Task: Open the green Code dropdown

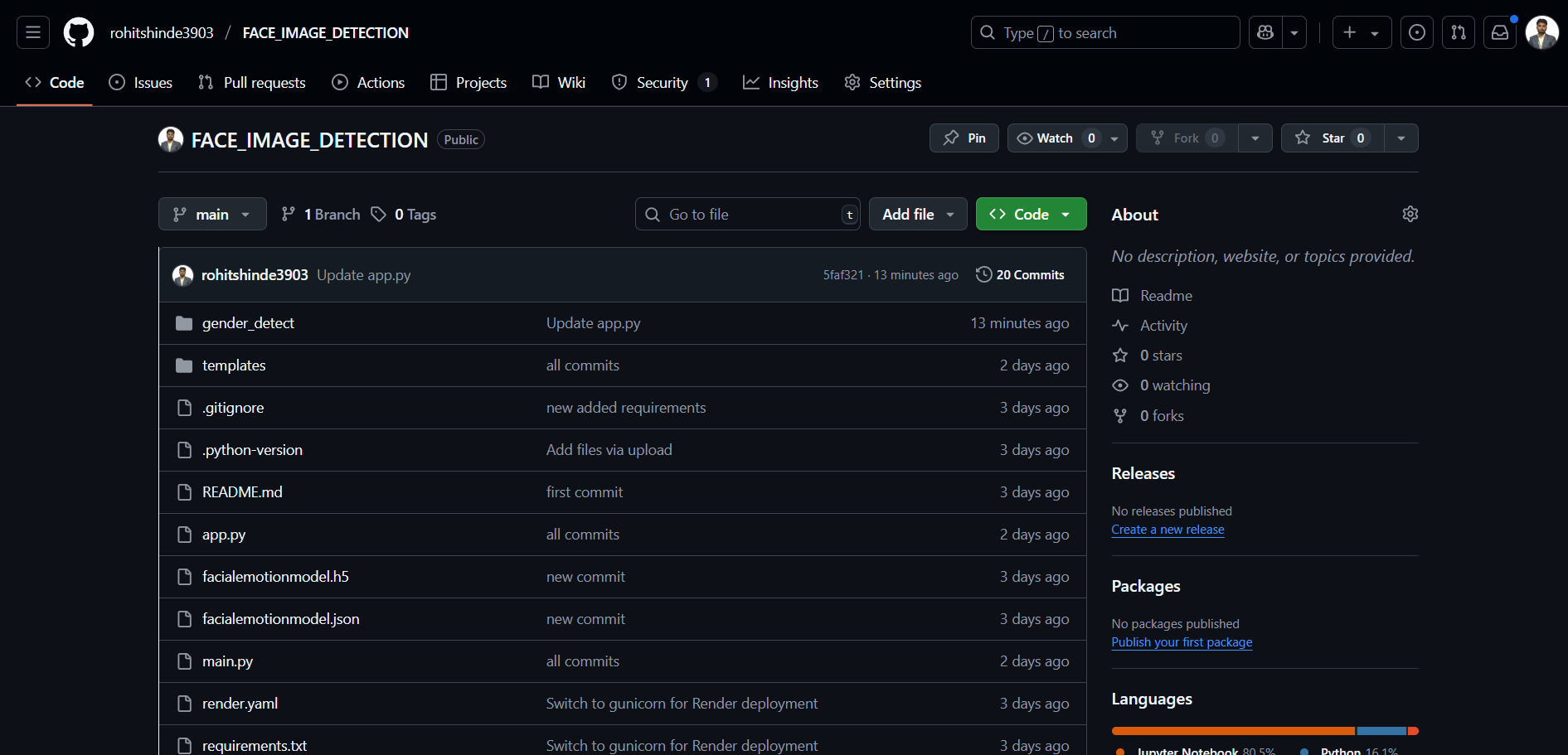Action: click(1031, 214)
